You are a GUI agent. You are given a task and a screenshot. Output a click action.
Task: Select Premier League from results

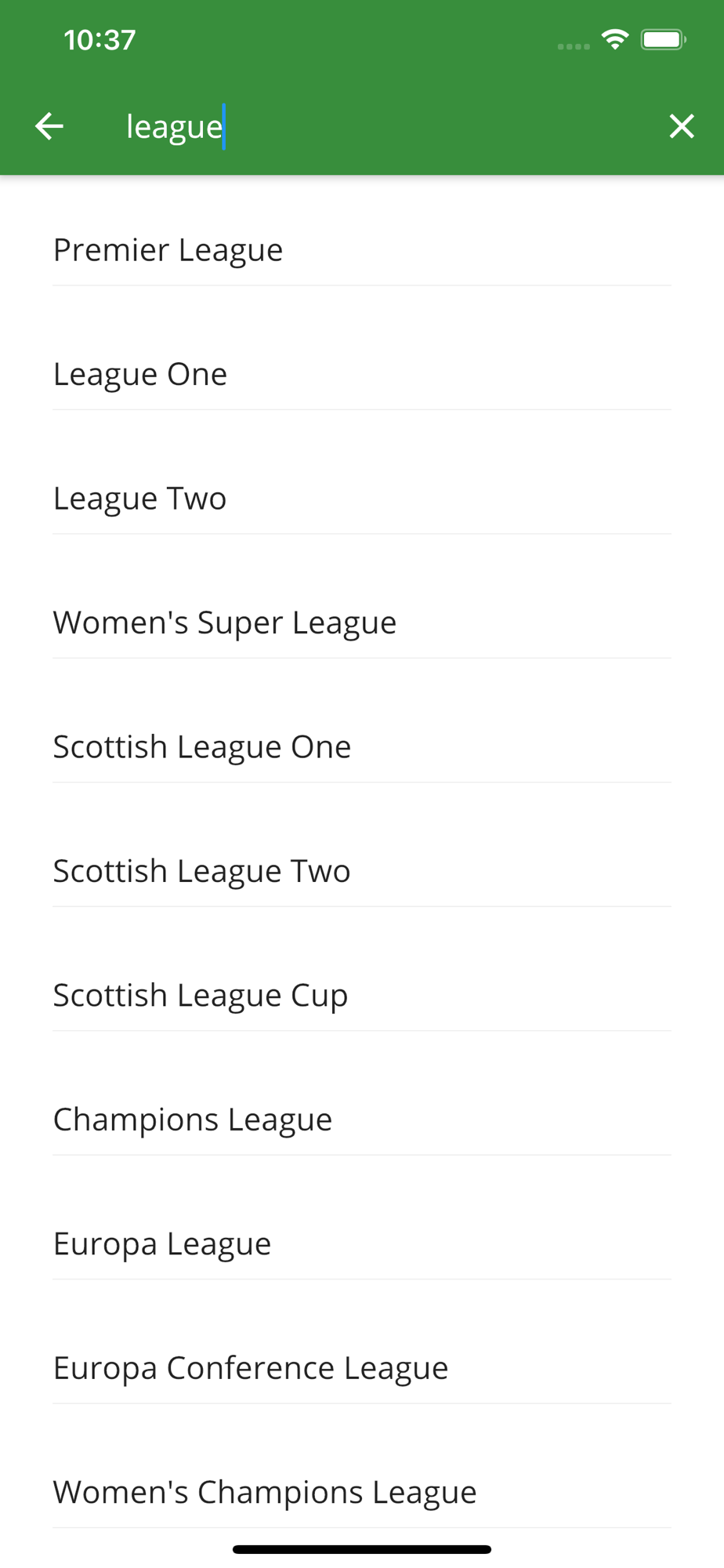click(x=362, y=250)
